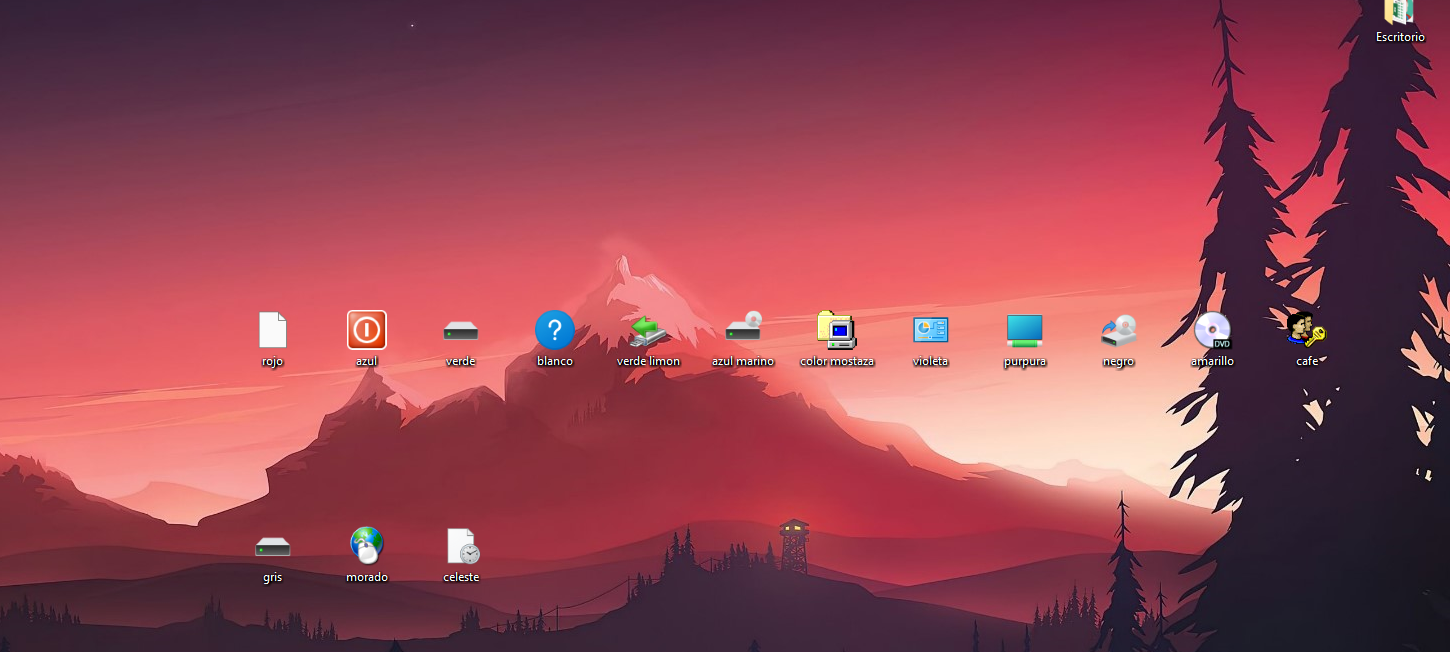Viewport: 1450px width, 652px height.
Task: Click the globe with mouse icon morado
Action: point(367,546)
